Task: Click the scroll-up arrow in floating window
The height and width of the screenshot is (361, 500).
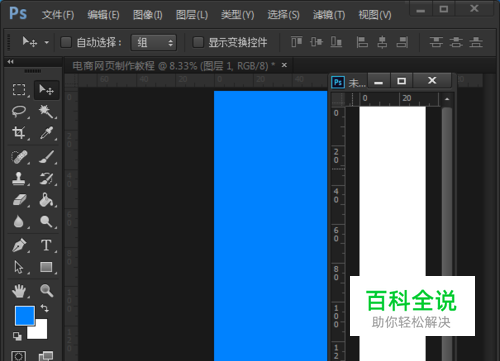Action: click(x=447, y=99)
